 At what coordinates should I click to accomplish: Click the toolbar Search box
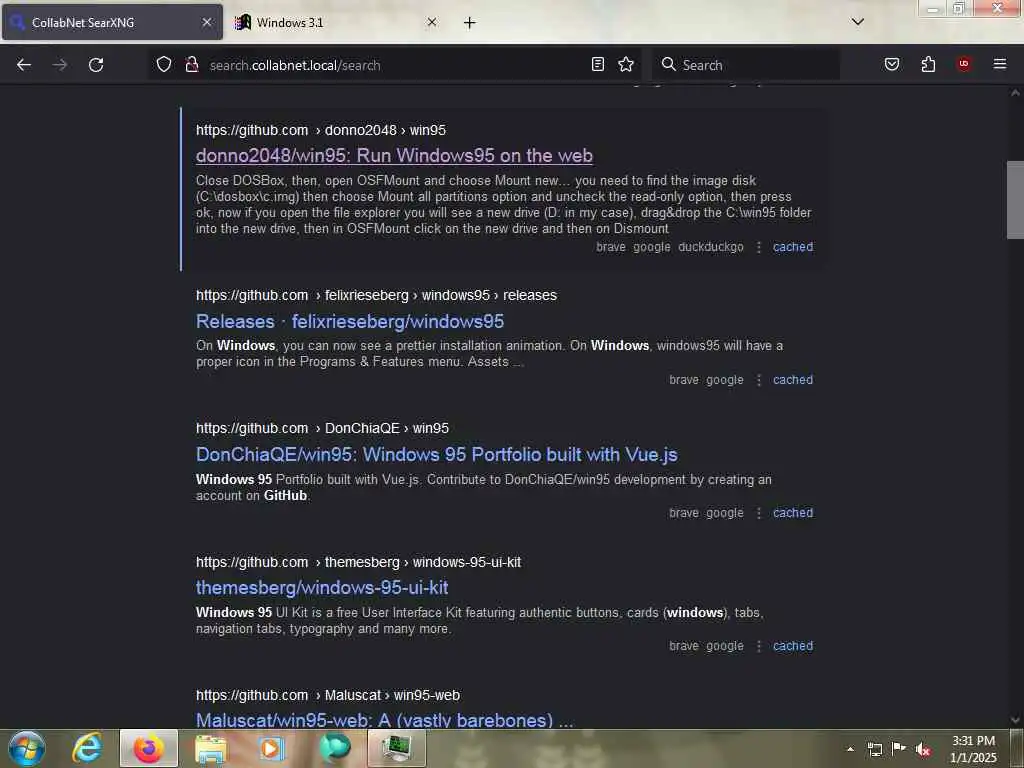click(x=746, y=65)
